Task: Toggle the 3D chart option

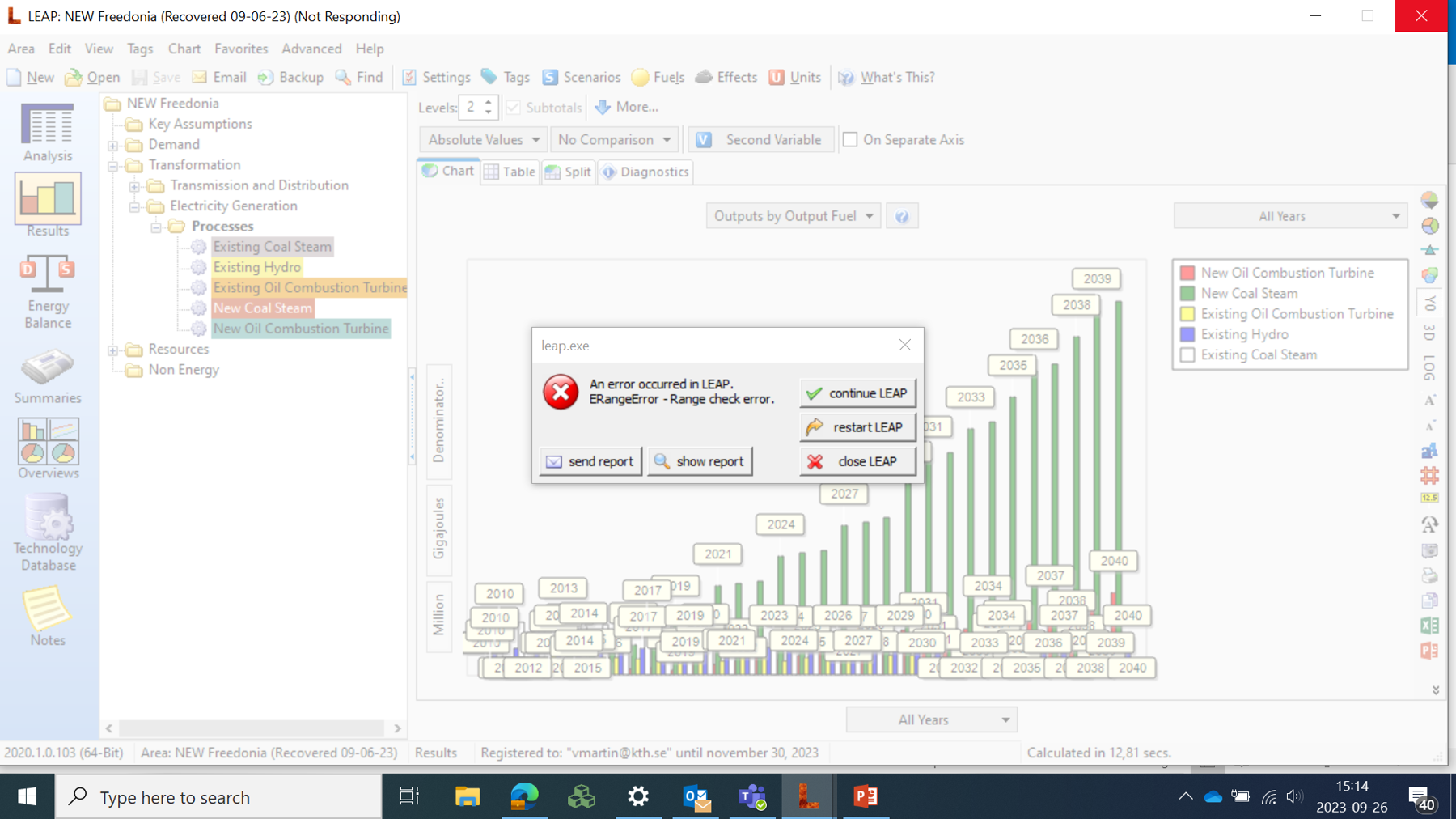Action: pos(1429,333)
